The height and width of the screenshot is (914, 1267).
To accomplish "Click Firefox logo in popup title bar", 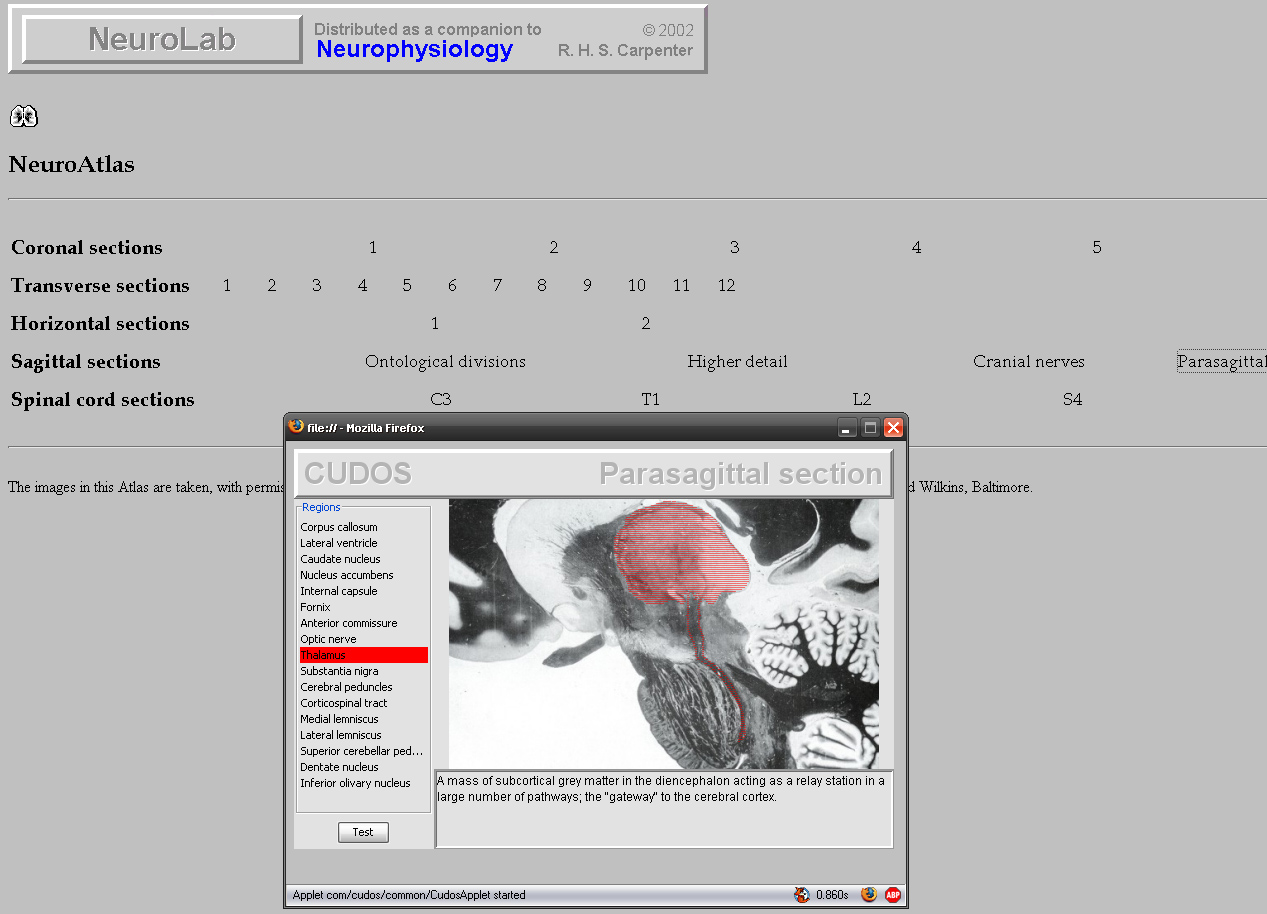I will click(296, 427).
